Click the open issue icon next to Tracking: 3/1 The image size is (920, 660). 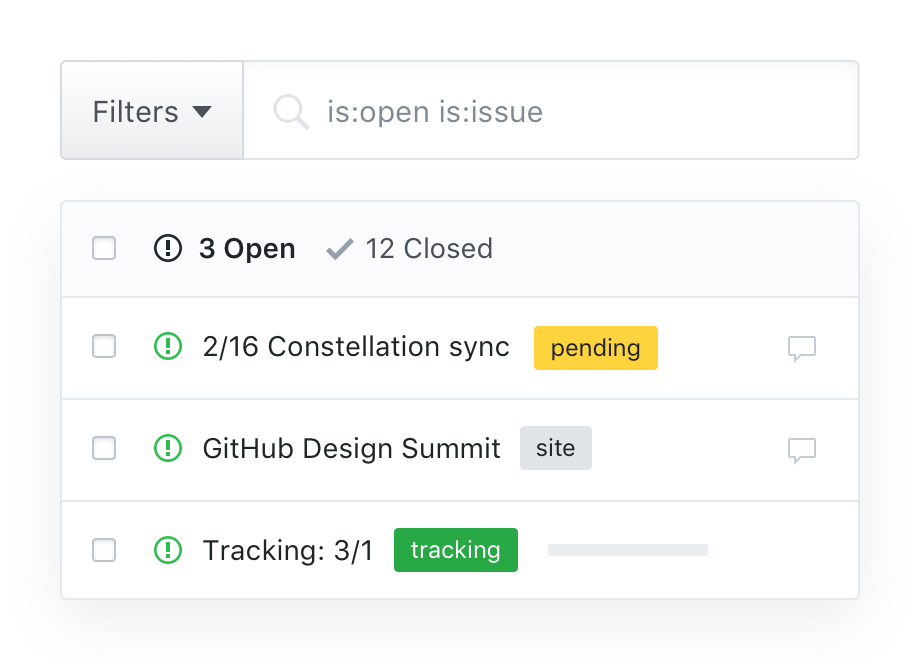168,550
